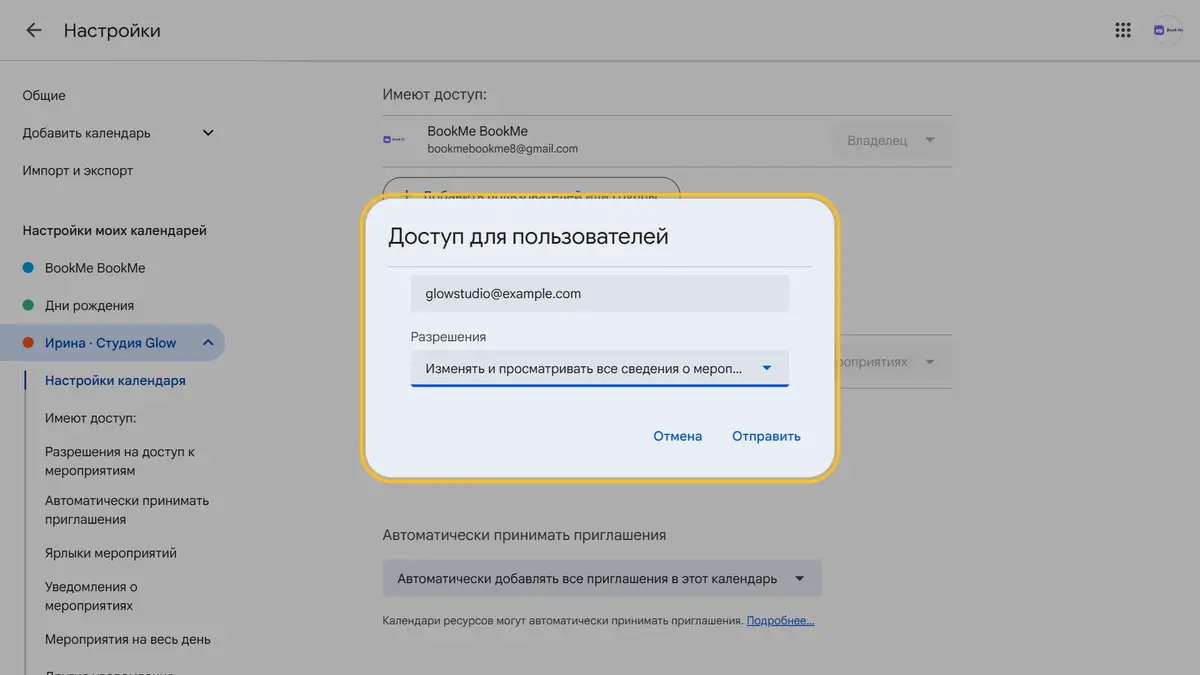Open Настройки календаря subsection
Screen dimensions: 1200x675
click(x=115, y=381)
